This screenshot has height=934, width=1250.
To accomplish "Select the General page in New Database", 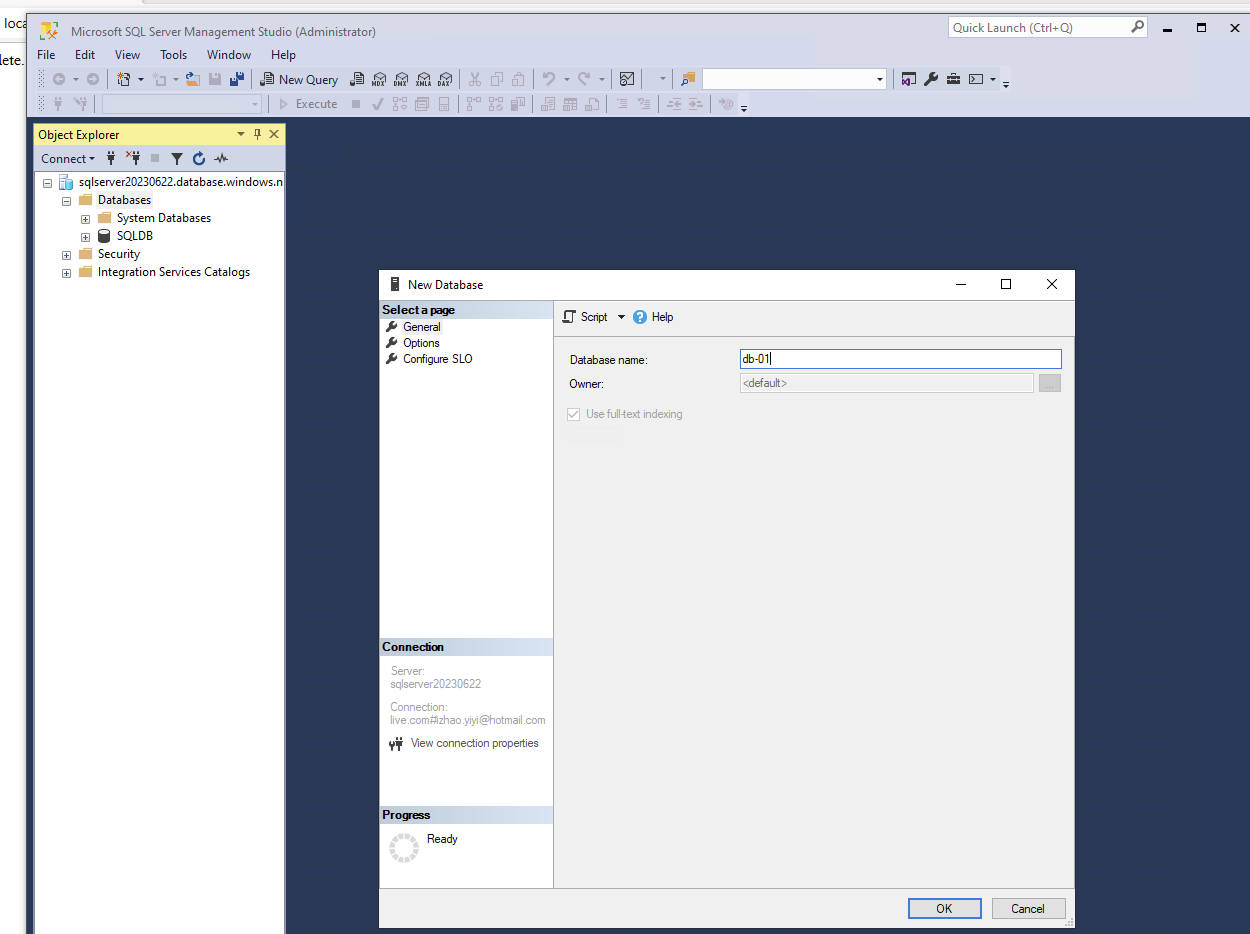I will (422, 327).
